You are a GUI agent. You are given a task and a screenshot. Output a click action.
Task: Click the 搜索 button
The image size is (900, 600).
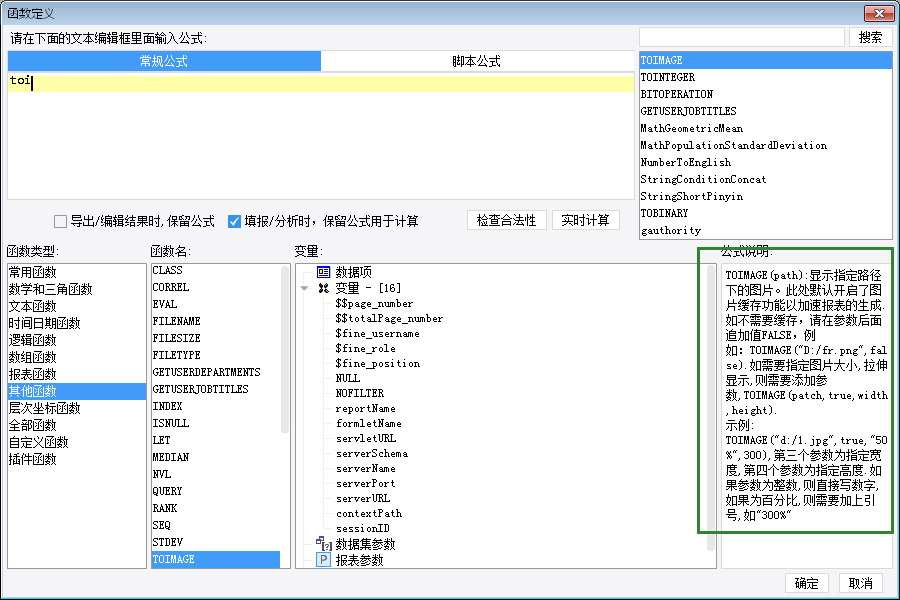[870, 37]
